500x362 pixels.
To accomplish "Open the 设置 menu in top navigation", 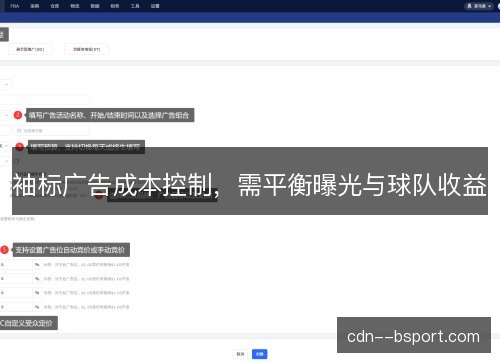I will tap(155, 6).
